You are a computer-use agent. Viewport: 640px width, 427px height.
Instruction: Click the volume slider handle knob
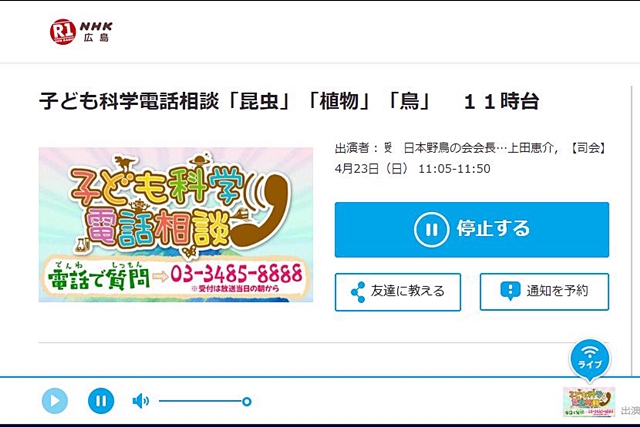pyautogui.click(x=247, y=402)
